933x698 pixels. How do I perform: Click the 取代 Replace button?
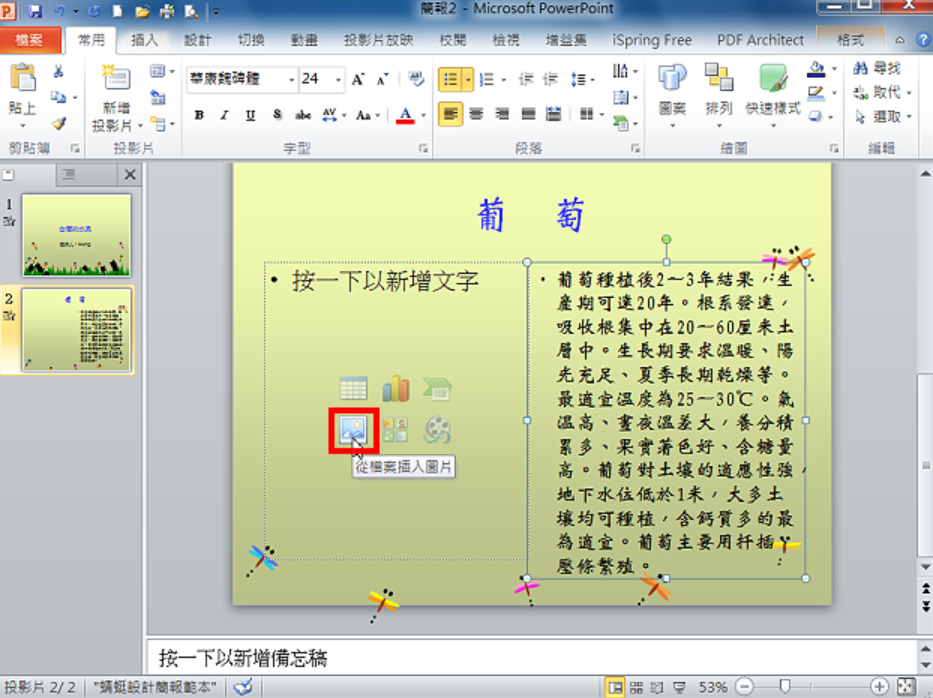[882, 92]
